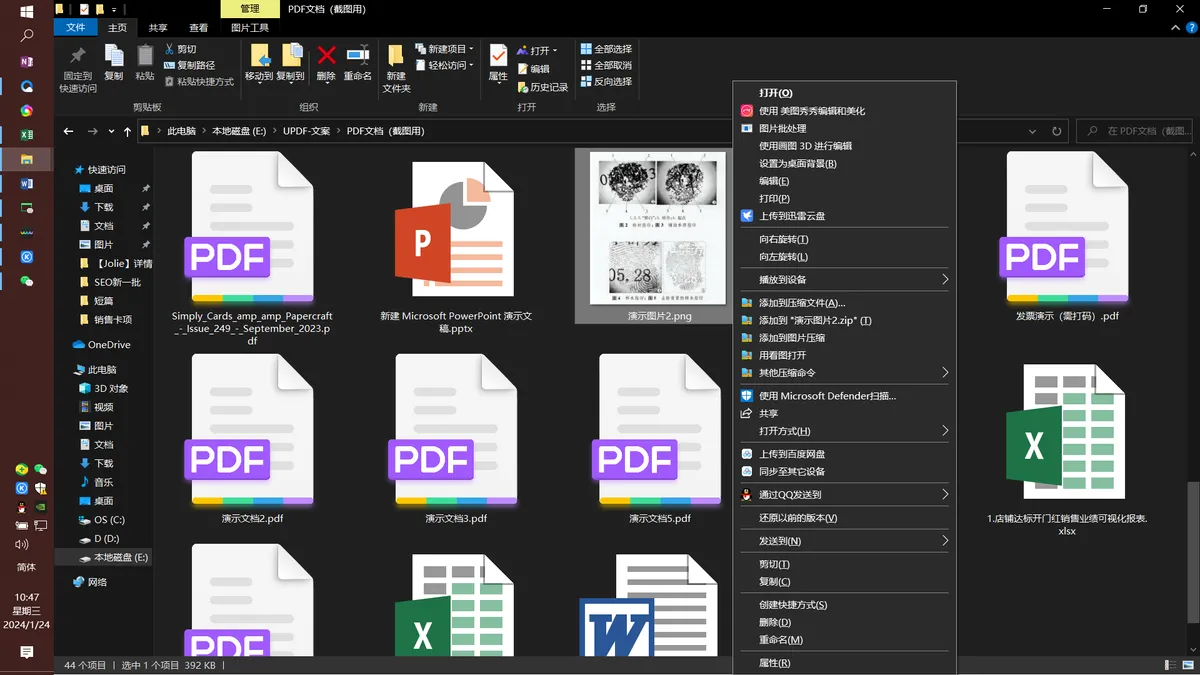Switch to the 查看 (View) ribbon tab
1200x675 pixels.
coord(199,28)
